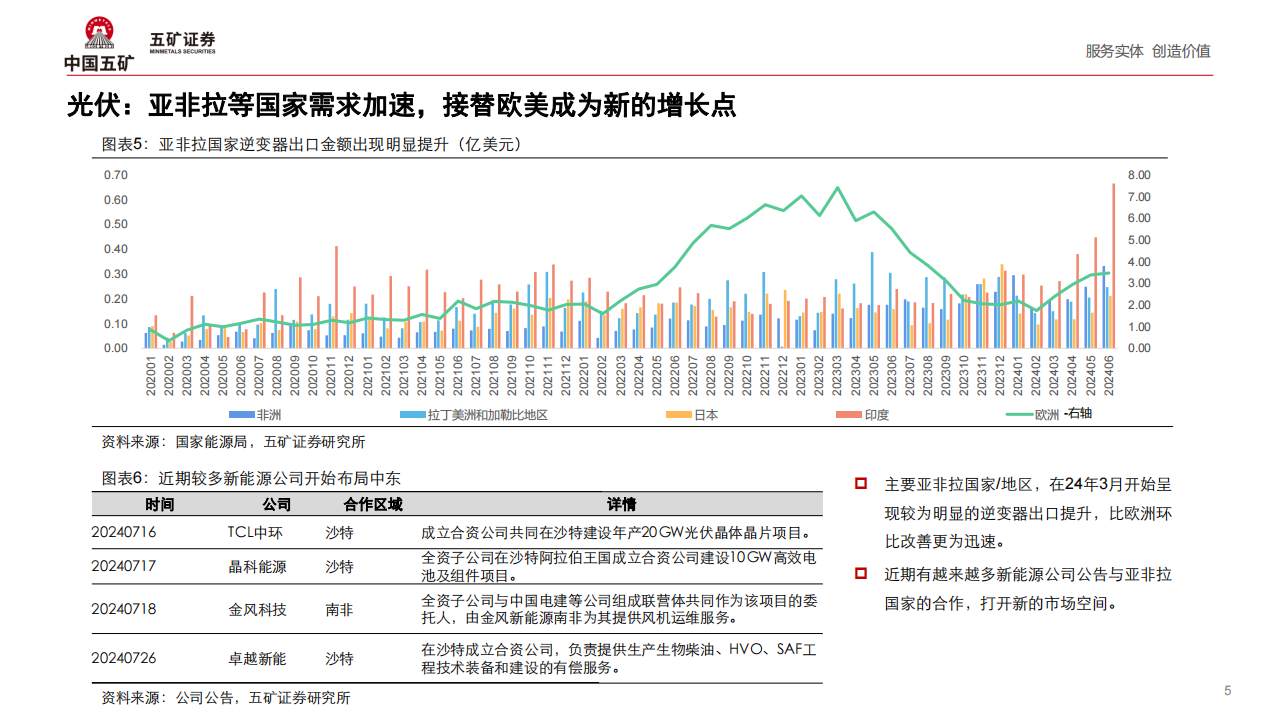Click 沙特 in the 卓越新能 row
1280x720 pixels.
coord(340,658)
